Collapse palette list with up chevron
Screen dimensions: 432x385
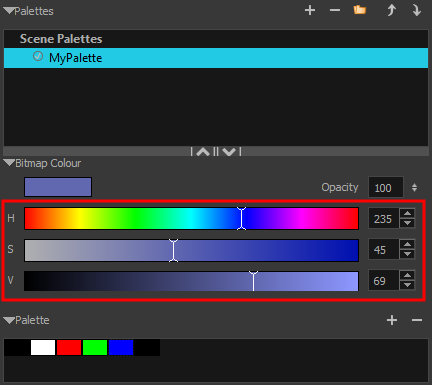click(x=203, y=152)
